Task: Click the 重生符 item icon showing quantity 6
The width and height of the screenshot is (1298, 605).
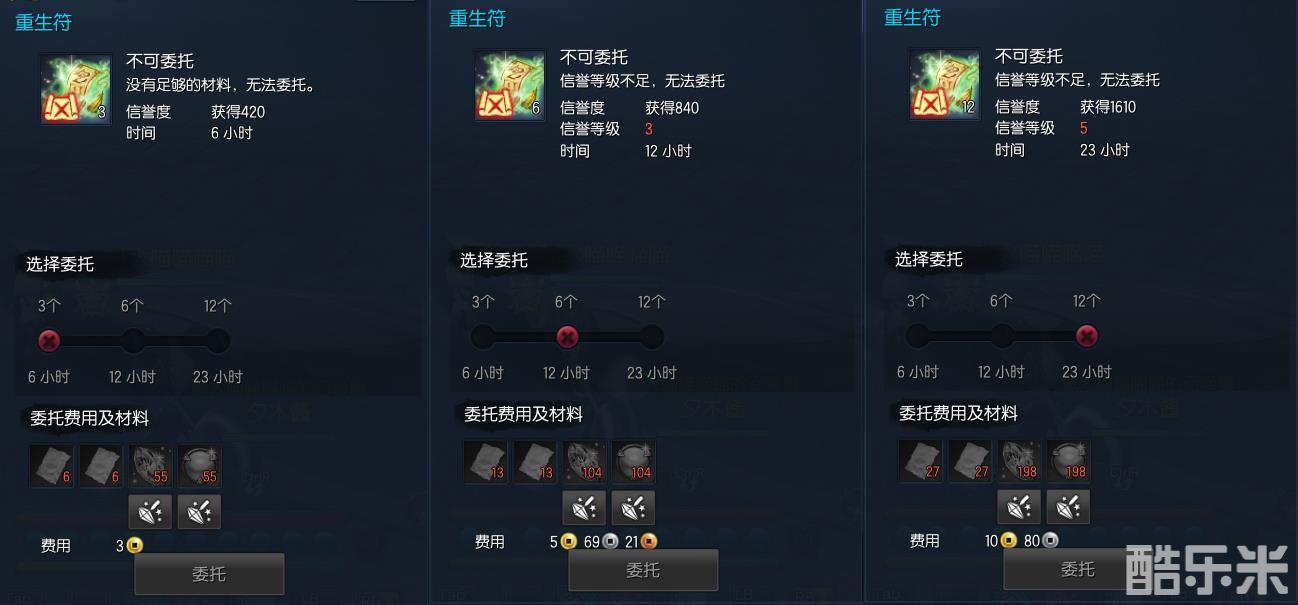Action: point(509,85)
